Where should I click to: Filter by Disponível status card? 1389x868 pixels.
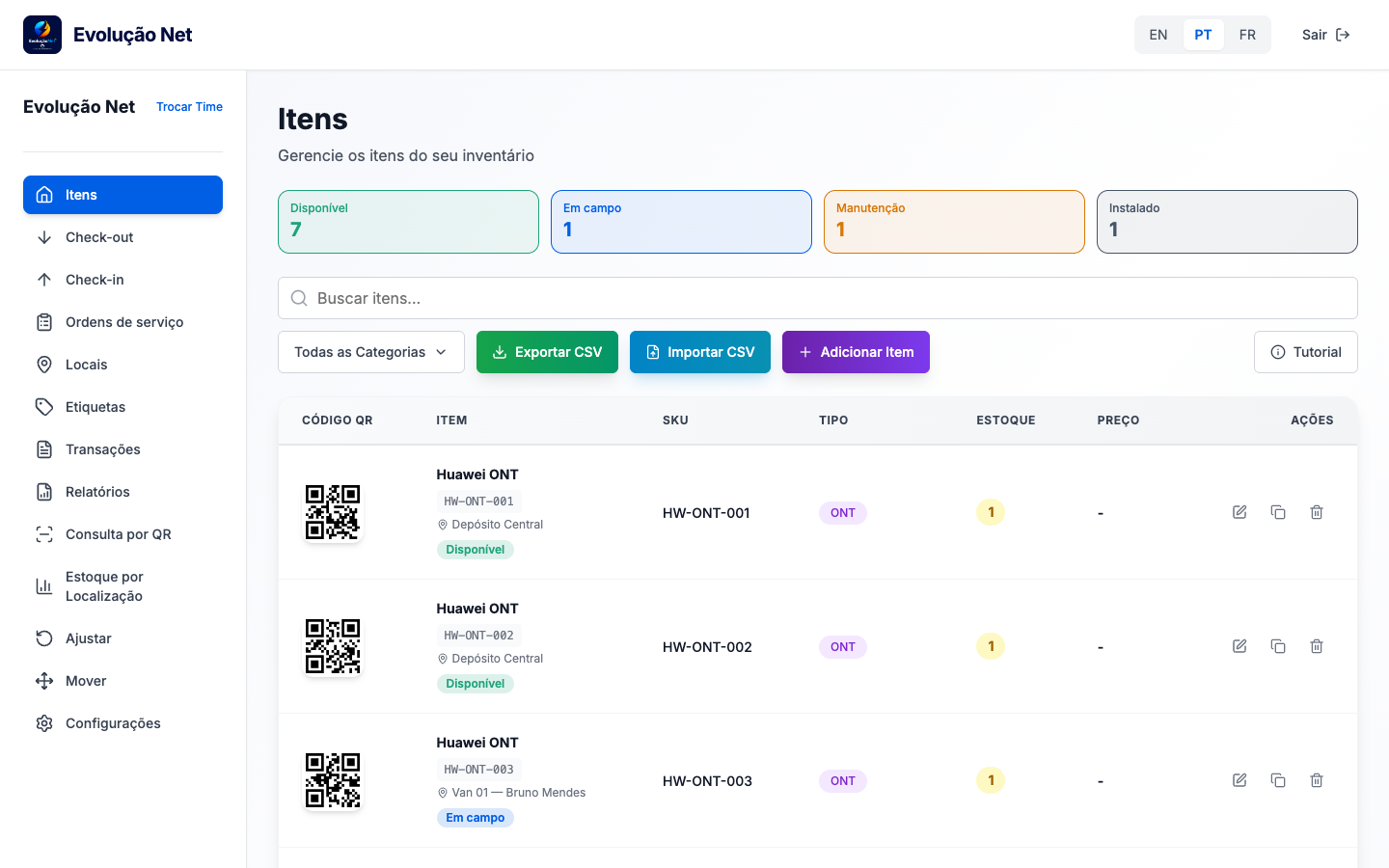click(408, 222)
